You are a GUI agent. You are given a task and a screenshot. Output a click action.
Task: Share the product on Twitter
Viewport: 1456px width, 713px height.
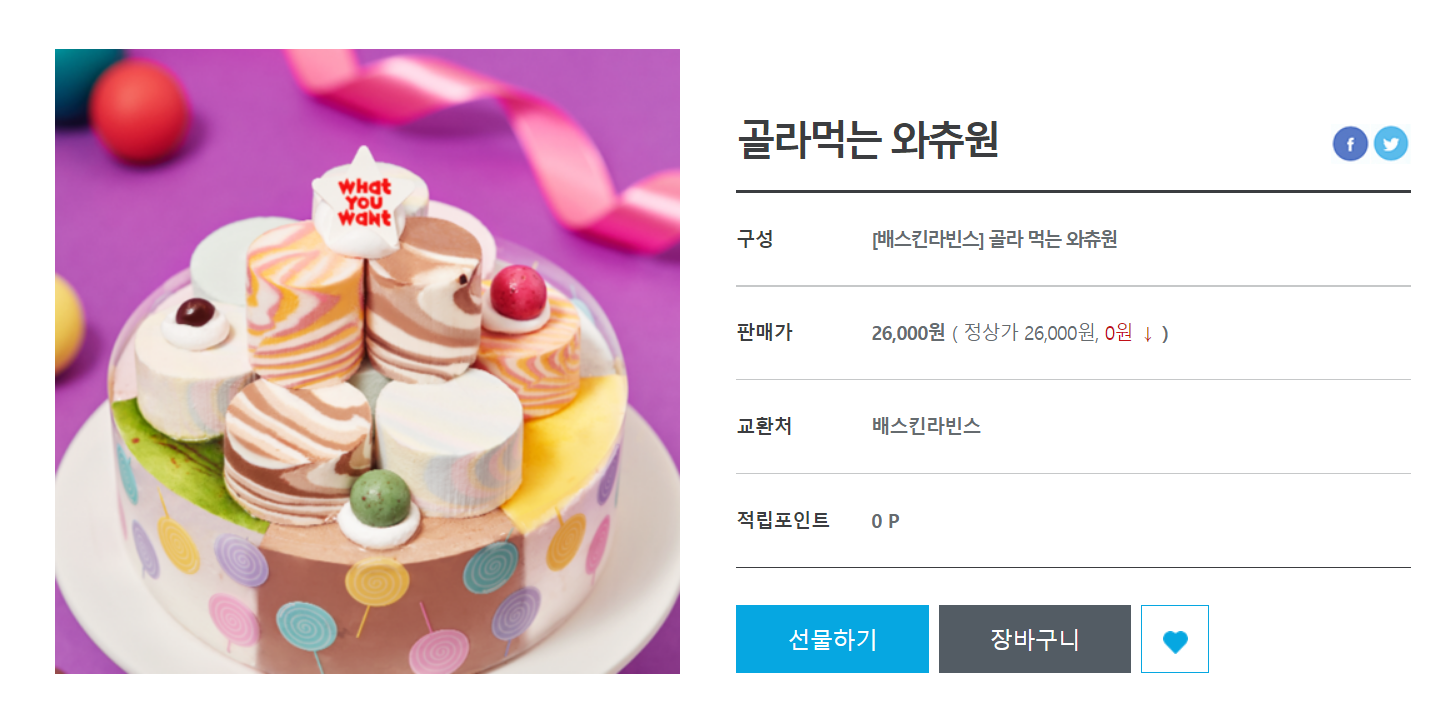(x=1390, y=144)
